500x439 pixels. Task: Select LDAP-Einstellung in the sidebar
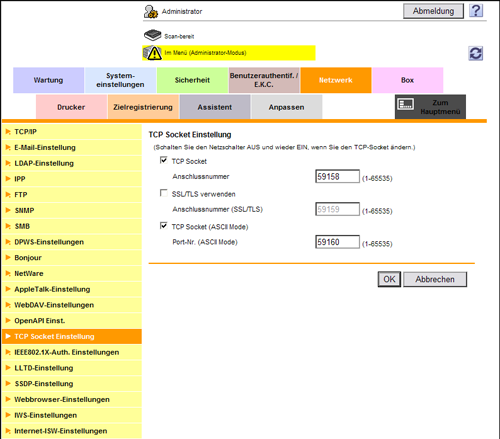(x=72, y=163)
